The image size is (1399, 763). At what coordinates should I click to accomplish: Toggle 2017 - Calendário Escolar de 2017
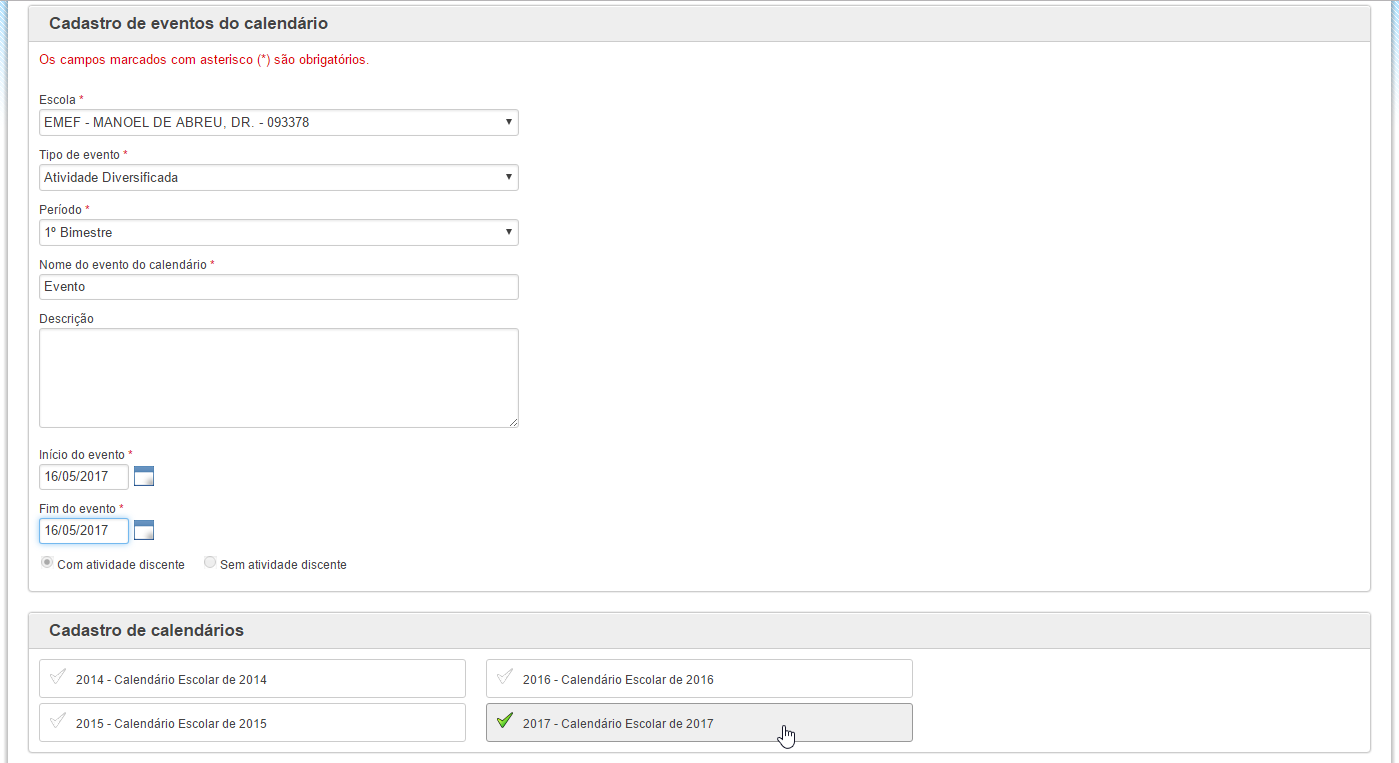(x=699, y=723)
